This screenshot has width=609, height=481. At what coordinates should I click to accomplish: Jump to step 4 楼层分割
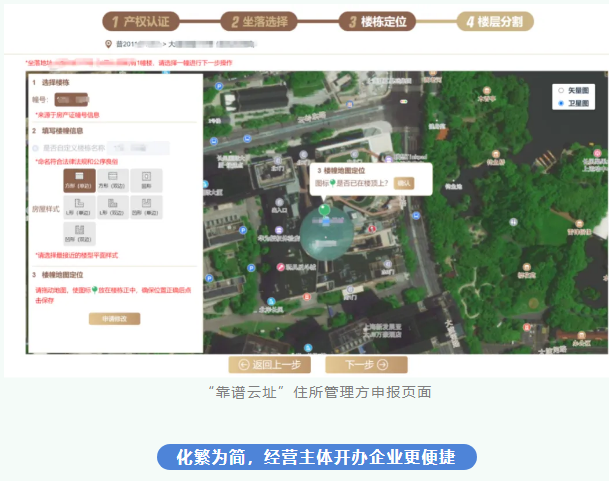[x=497, y=21]
